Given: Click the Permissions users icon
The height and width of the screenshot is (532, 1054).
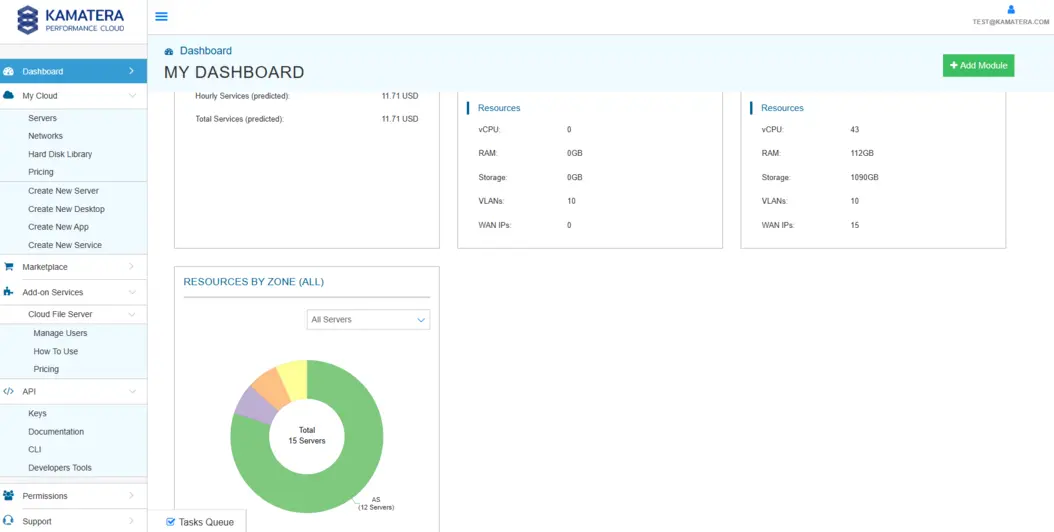Looking at the screenshot, I should coord(9,496).
